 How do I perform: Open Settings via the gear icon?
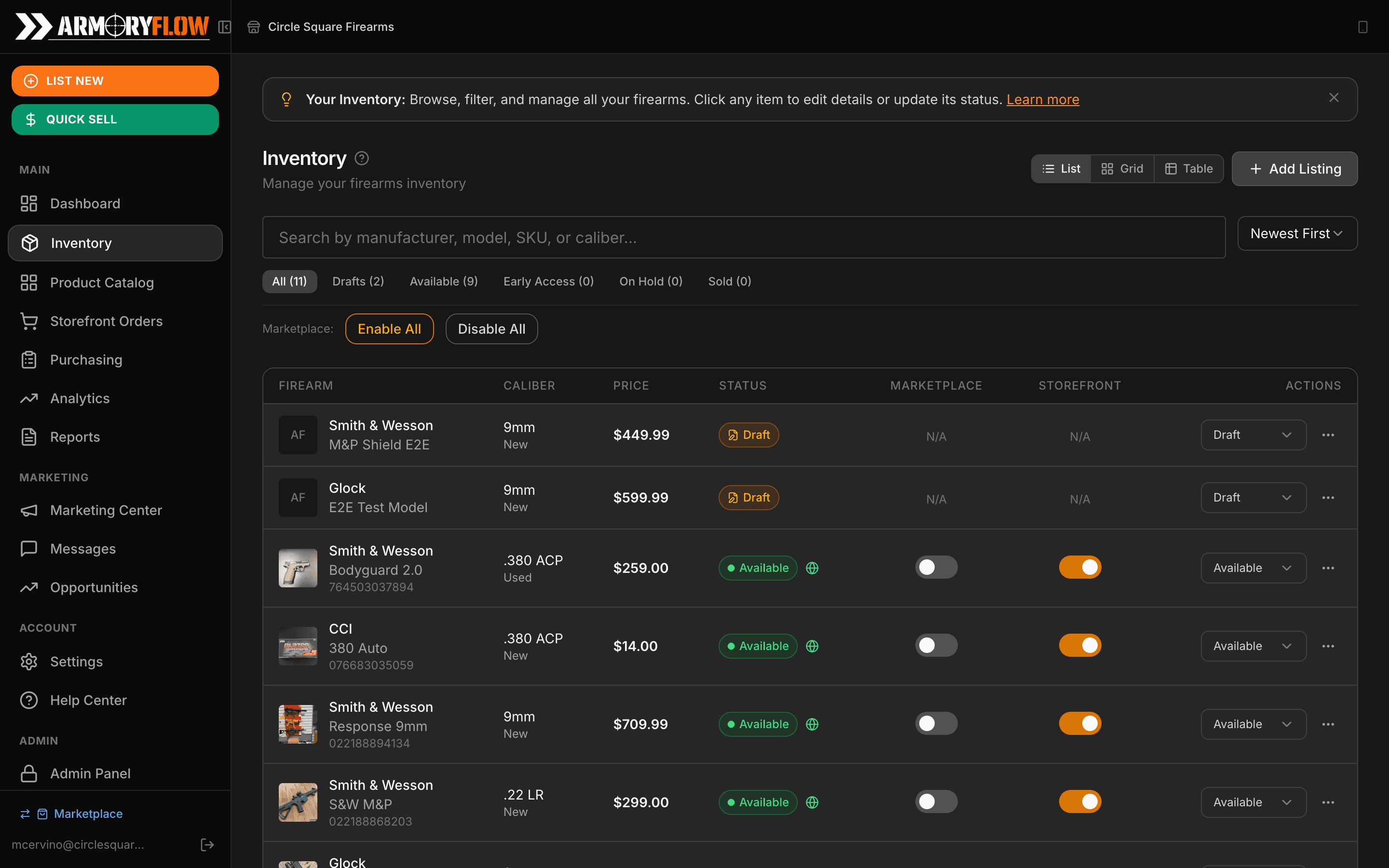29,661
